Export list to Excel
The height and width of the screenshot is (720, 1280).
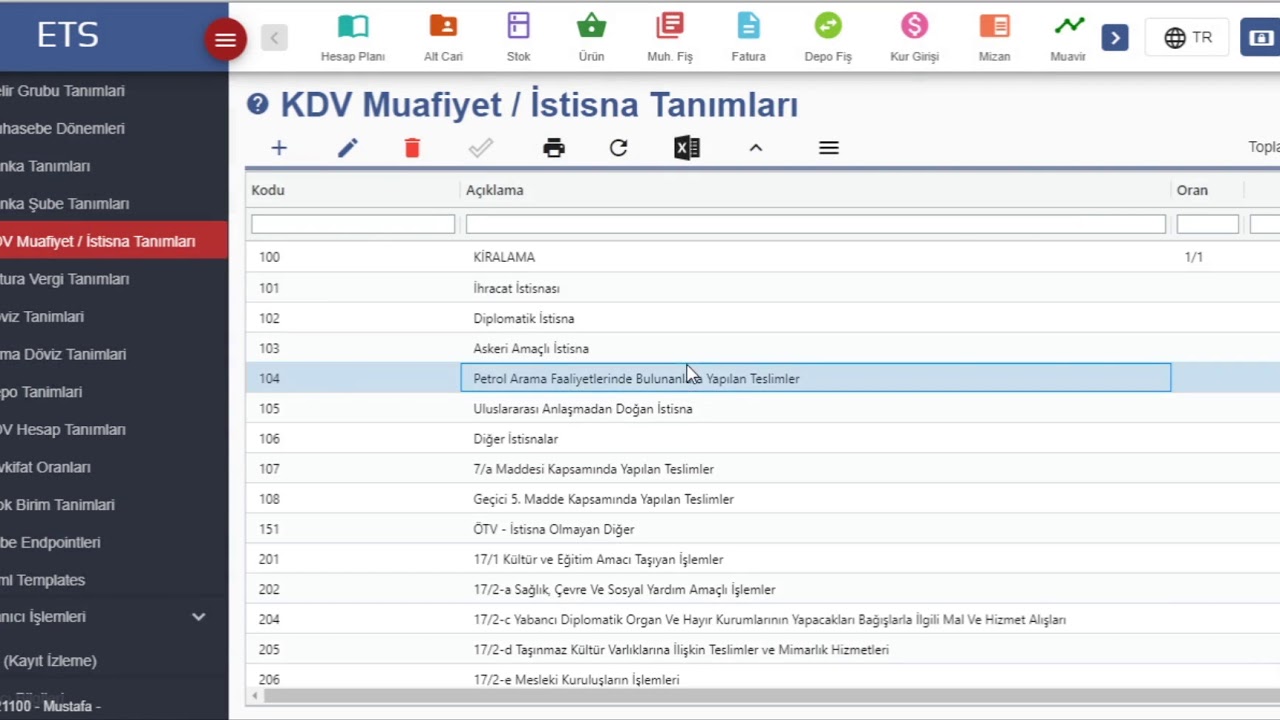[x=687, y=148]
